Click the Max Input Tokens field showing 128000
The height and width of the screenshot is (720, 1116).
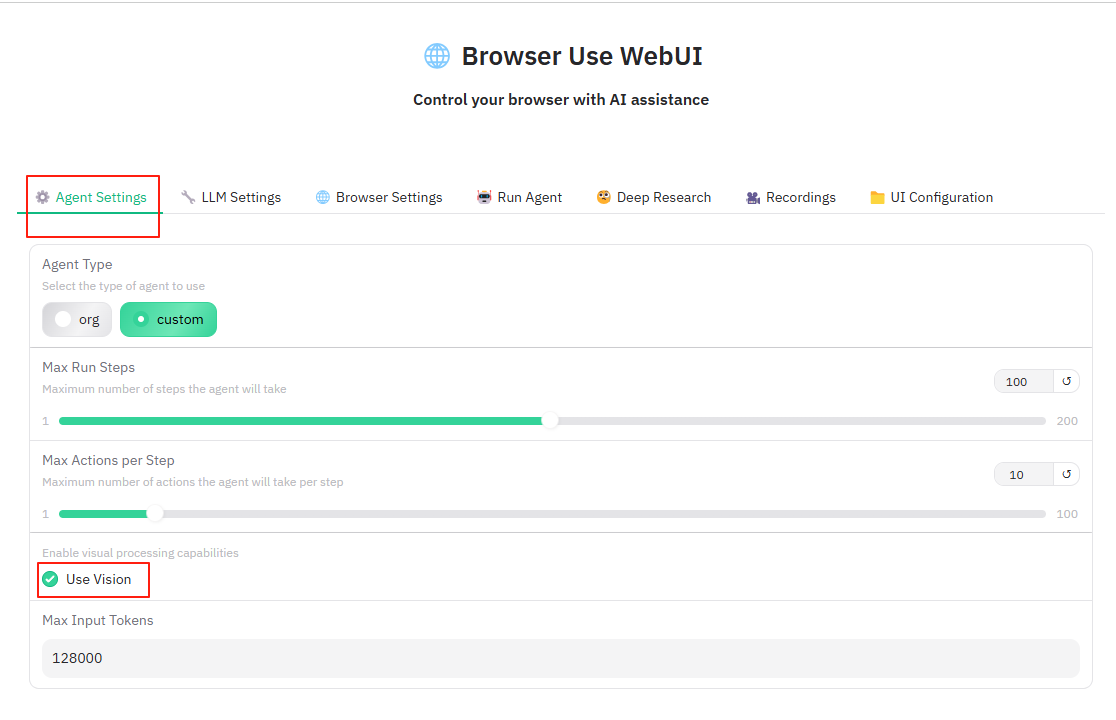pyautogui.click(x=560, y=658)
